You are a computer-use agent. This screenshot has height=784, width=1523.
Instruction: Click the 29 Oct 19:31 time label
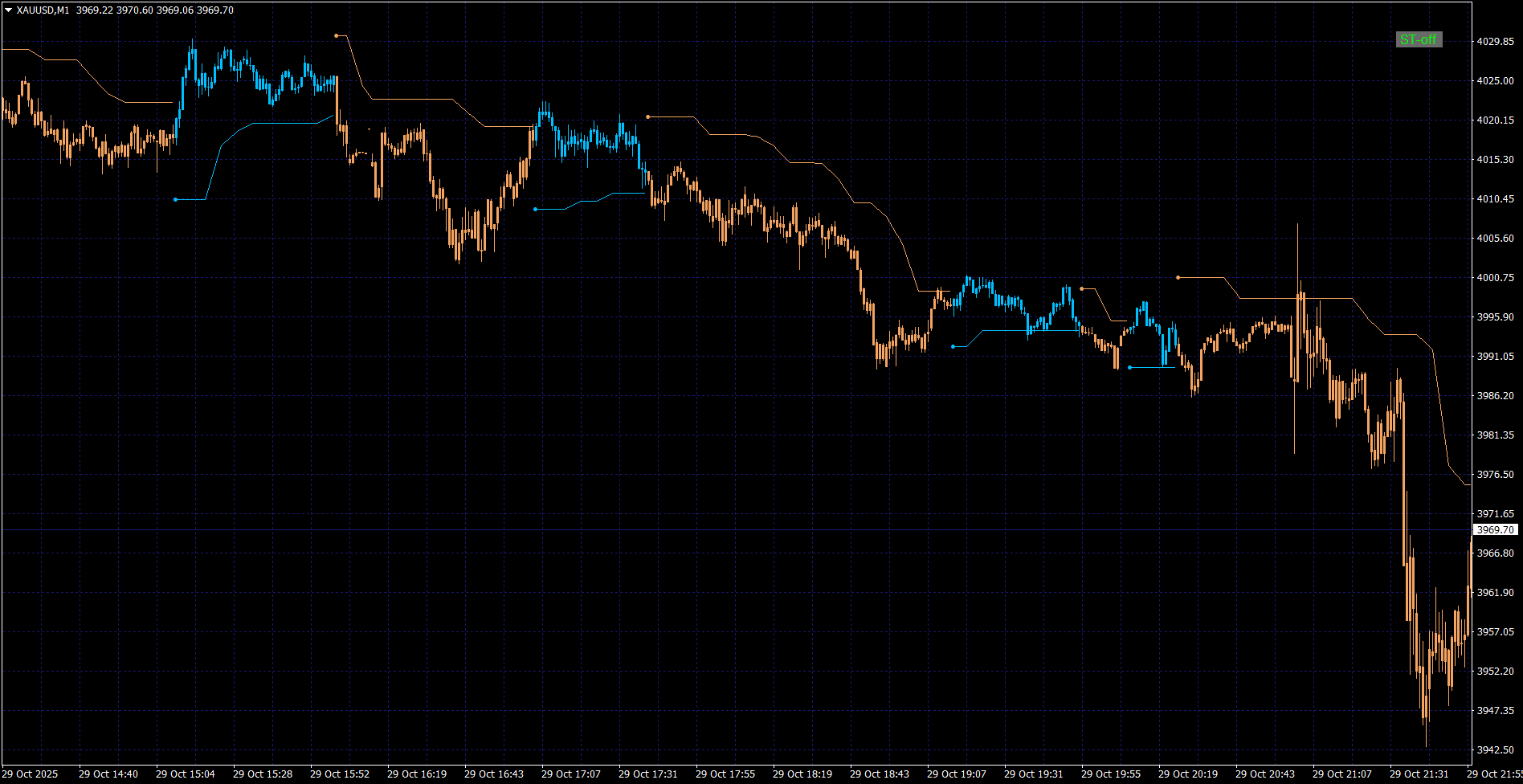(x=1034, y=774)
